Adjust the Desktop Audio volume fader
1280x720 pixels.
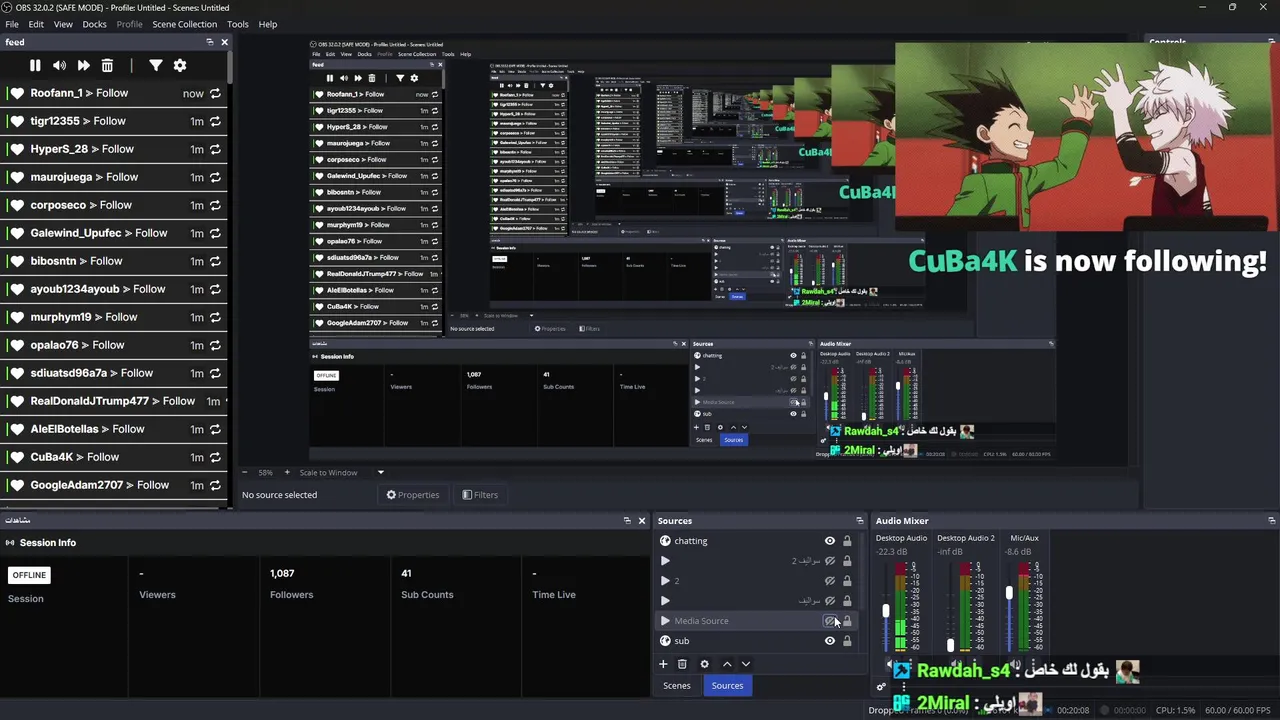(x=885, y=610)
